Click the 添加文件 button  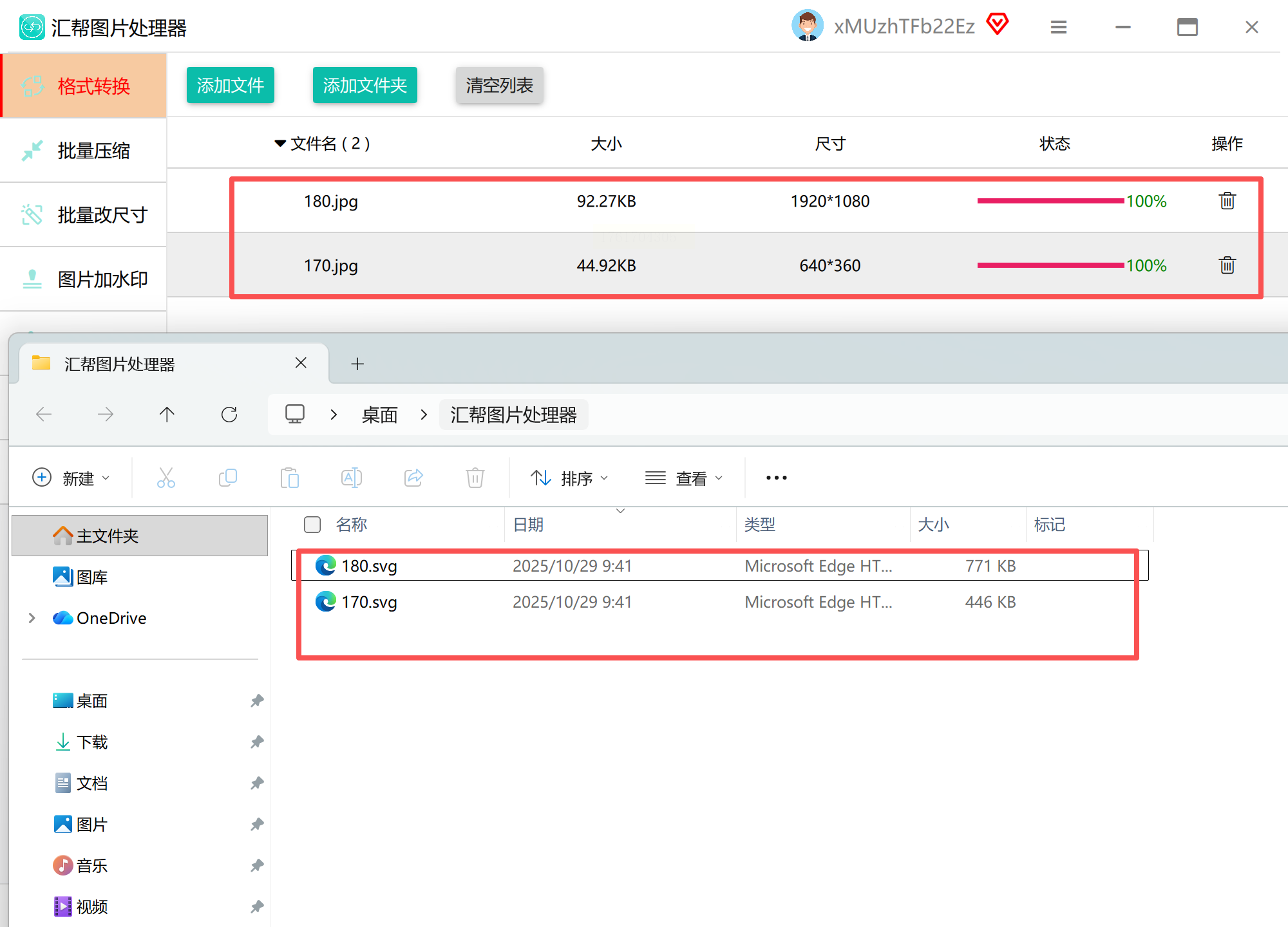tap(231, 85)
